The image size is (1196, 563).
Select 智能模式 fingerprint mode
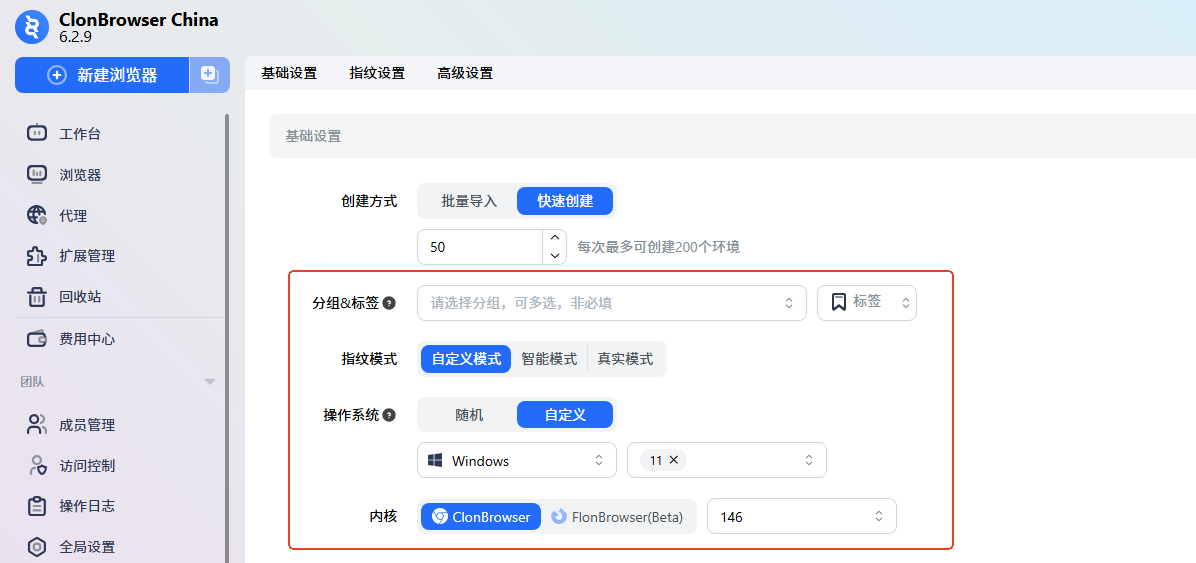click(x=549, y=359)
